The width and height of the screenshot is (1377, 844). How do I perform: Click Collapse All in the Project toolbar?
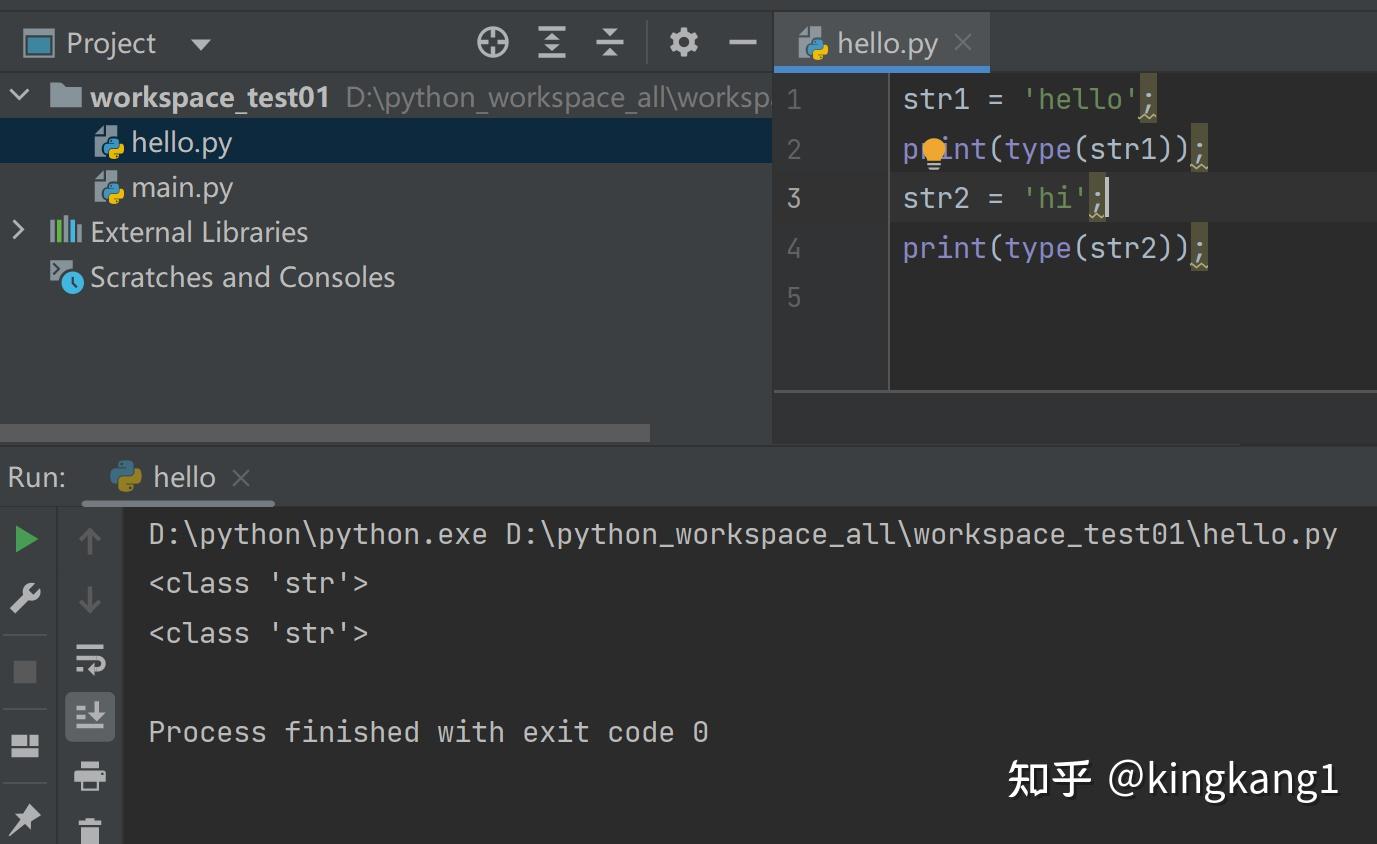pos(610,42)
